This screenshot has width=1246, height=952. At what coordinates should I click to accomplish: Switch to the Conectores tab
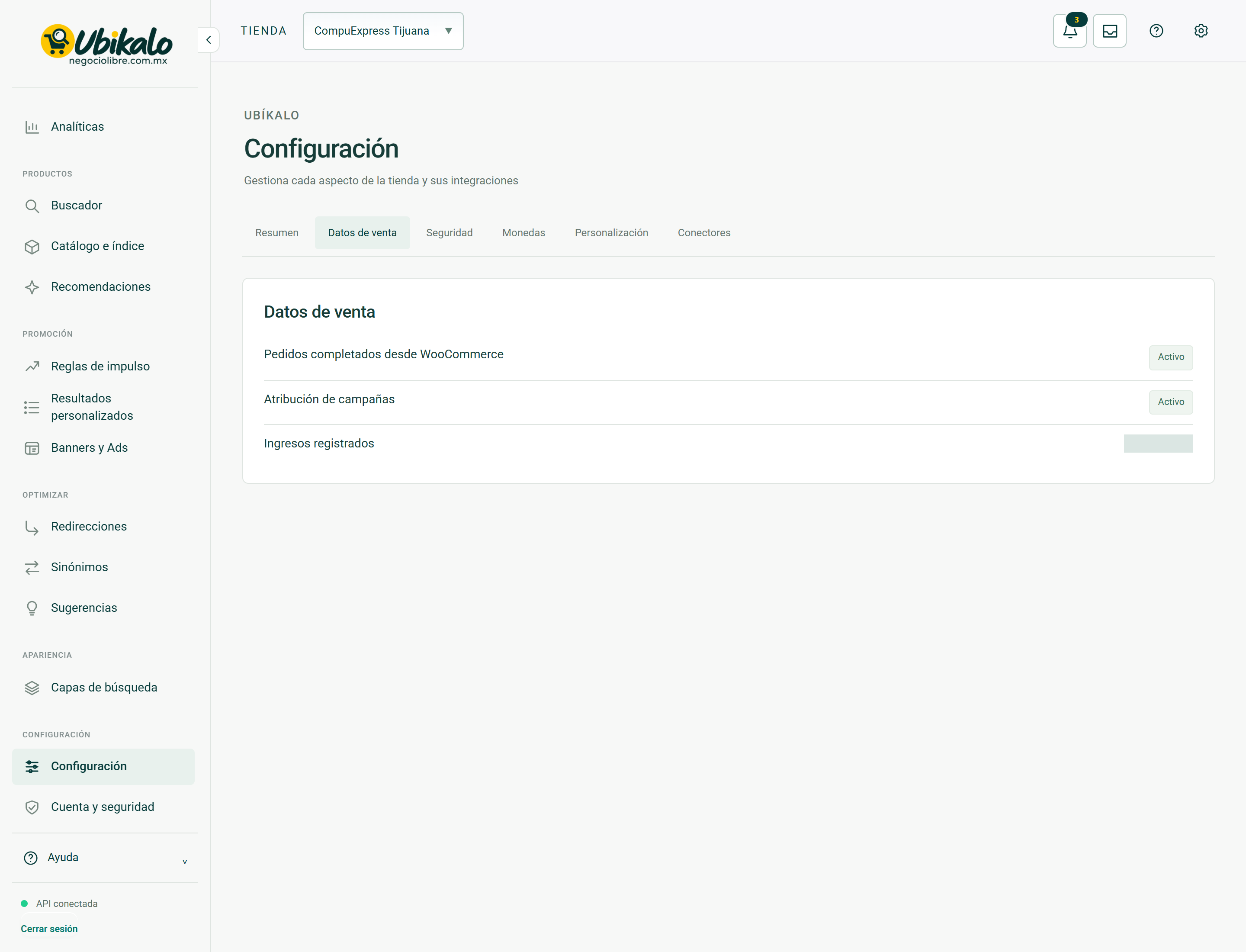[x=704, y=233]
